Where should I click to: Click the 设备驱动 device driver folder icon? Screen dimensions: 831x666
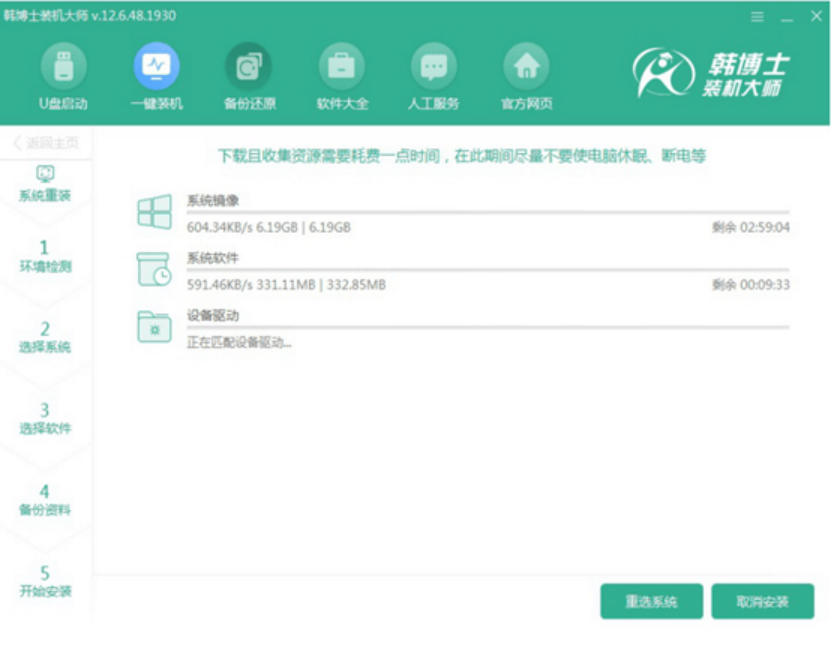(x=154, y=328)
